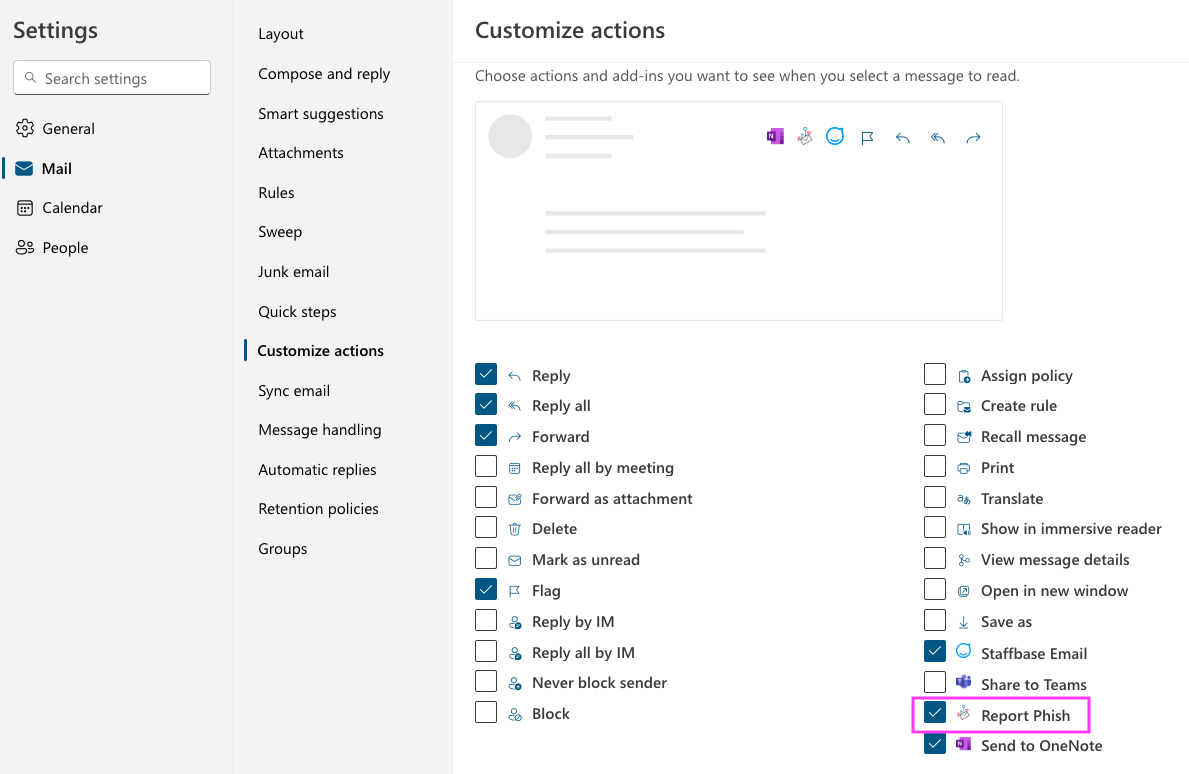The height and width of the screenshot is (774, 1189).
Task: Open the Rules settings page
Action: click(x=276, y=193)
